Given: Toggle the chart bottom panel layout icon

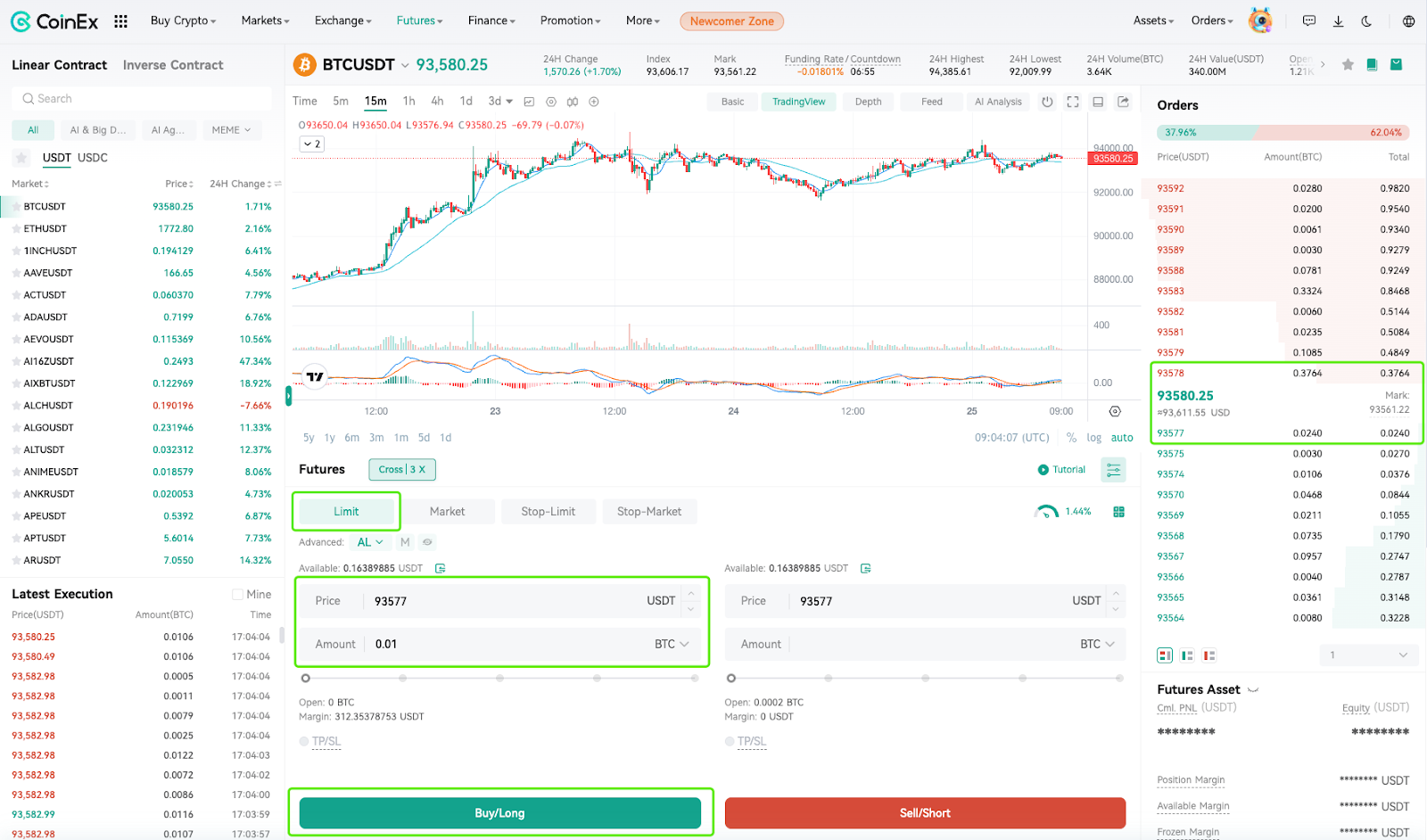Looking at the screenshot, I should [1098, 102].
